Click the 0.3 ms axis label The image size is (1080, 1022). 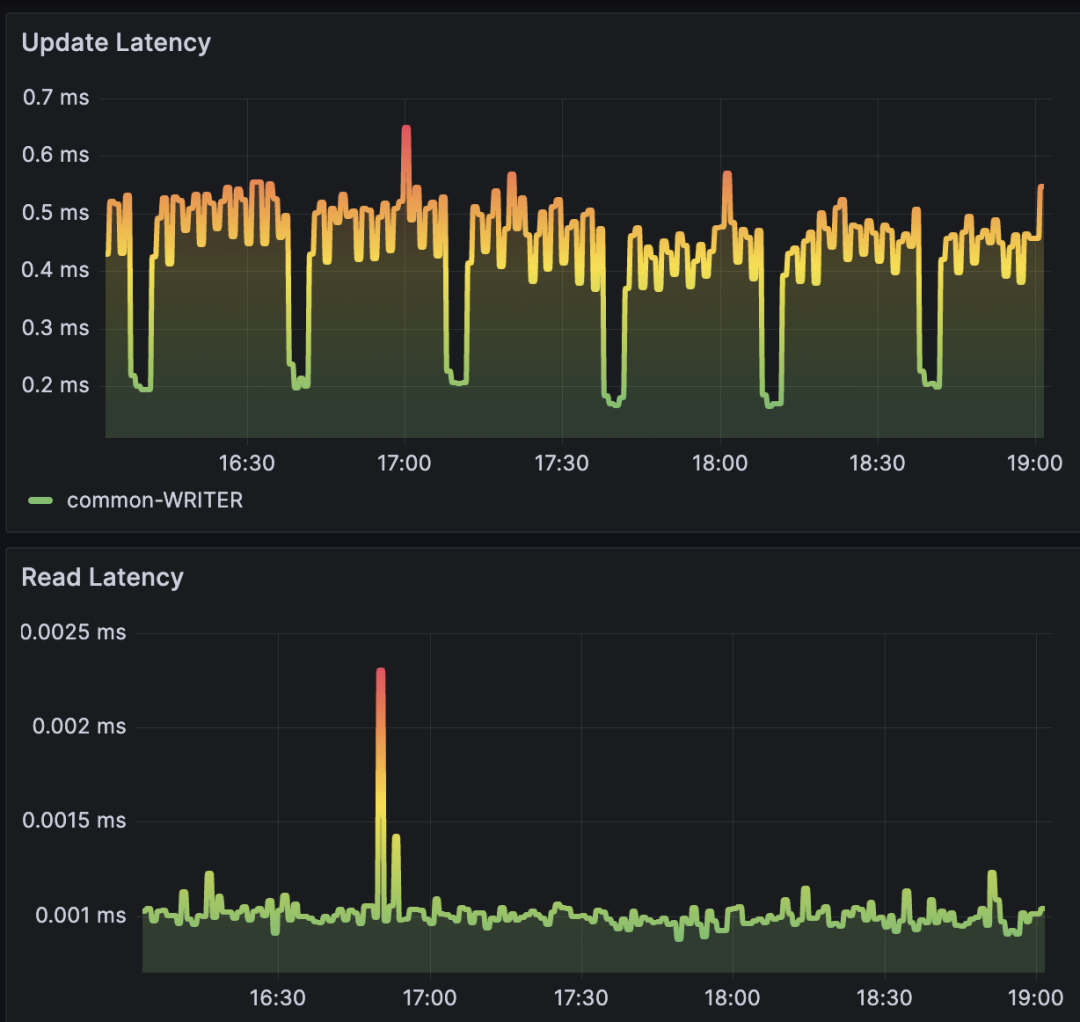[x=56, y=327]
